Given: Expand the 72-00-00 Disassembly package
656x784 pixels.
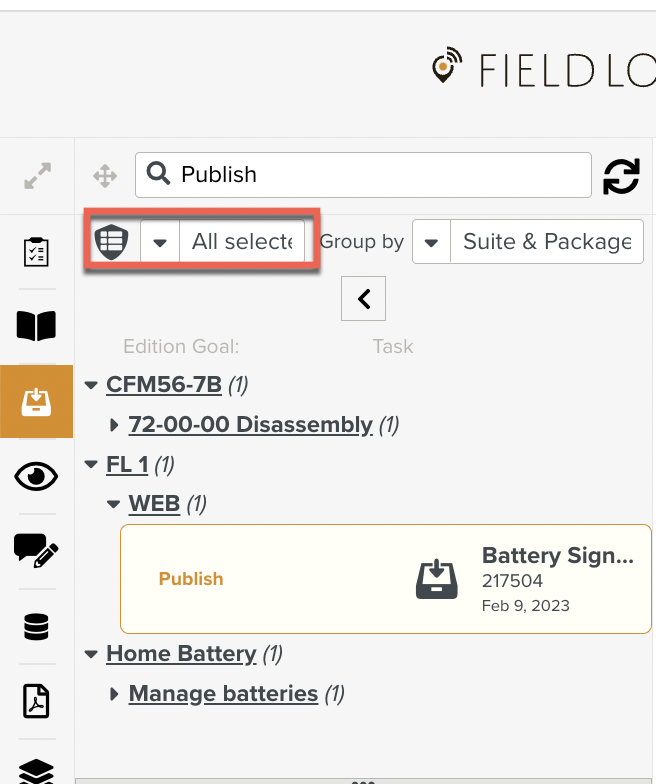Looking at the screenshot, I should [115, 426].
